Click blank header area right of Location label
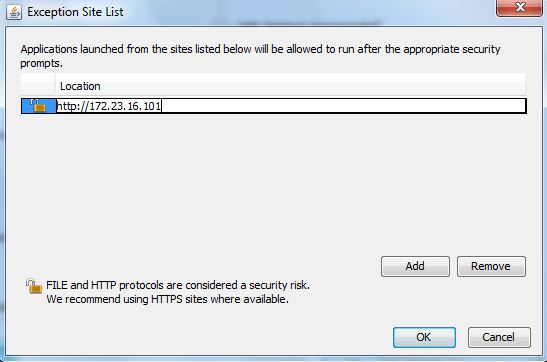The height and width of the screenshot is (362, 547). pos(313,86)
